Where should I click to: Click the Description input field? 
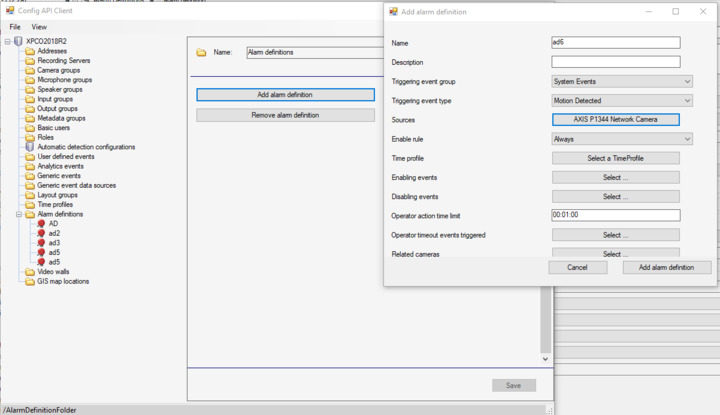615,62
